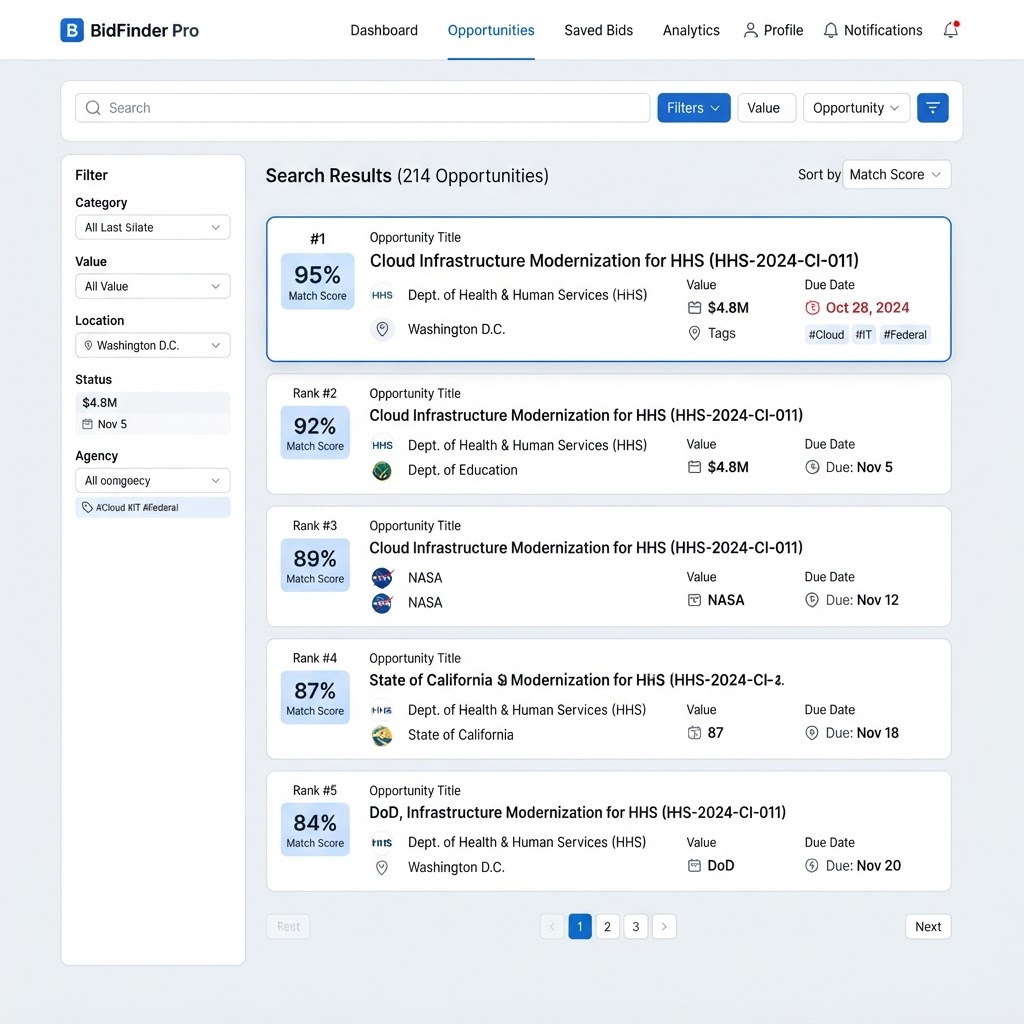This screenshot has height=1024, width=1024.
Task: Click the magnifier icon in search bar
Action: (93, 108)
